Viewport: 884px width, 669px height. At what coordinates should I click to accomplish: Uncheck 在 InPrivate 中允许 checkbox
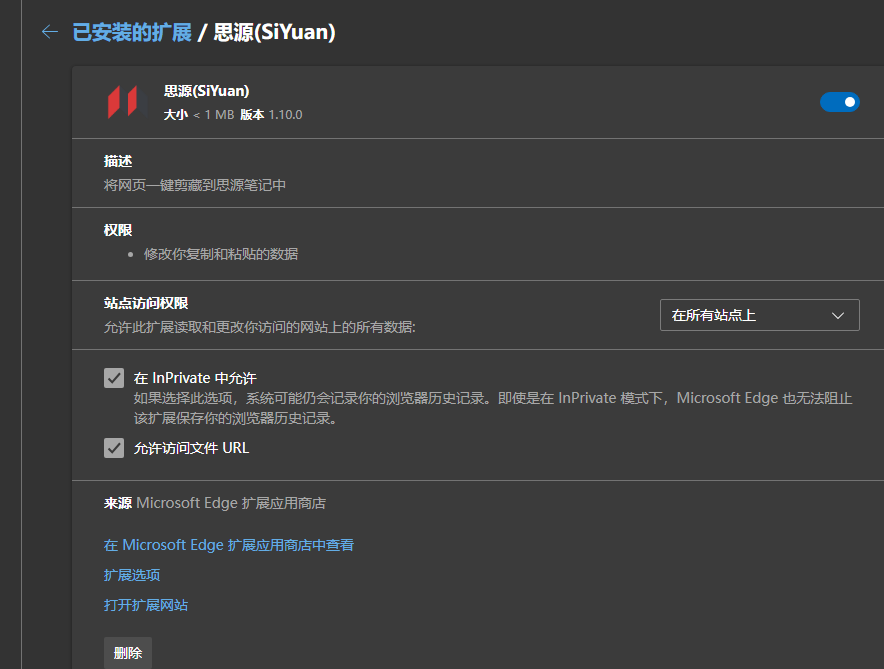click(x=114, y=378)
